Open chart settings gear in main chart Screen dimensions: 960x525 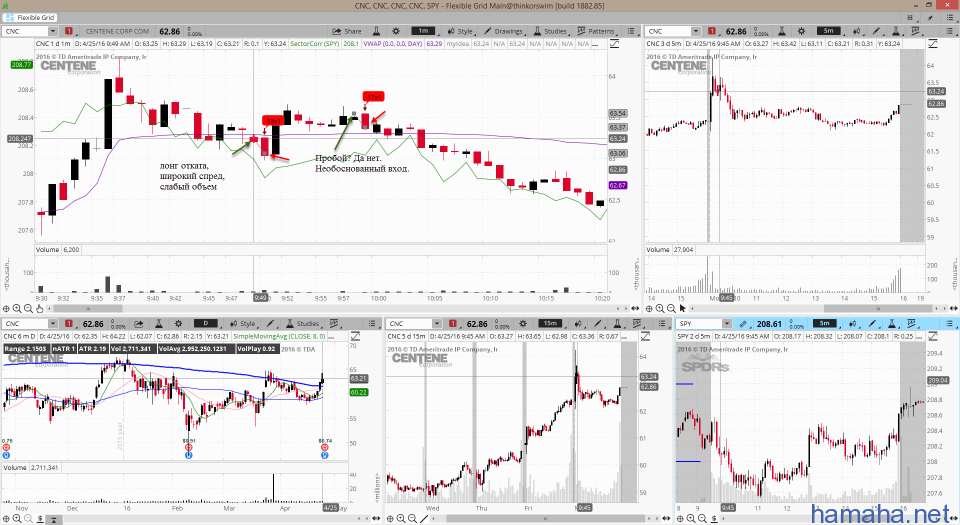[396, 31]
